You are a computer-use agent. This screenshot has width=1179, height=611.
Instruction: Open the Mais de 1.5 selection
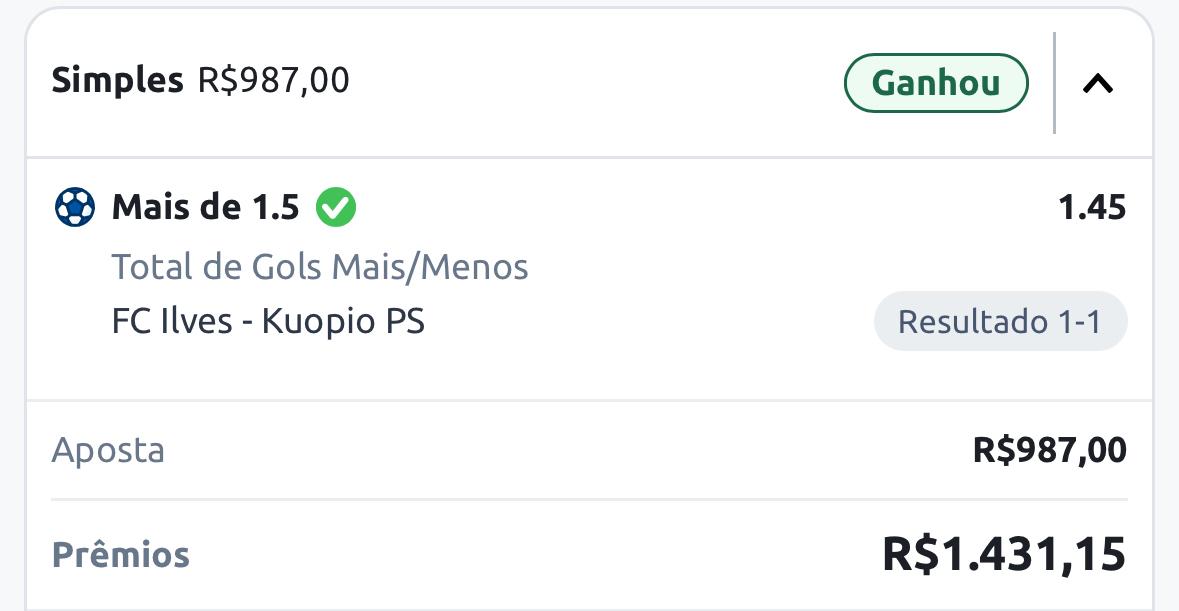pos(205,208)
